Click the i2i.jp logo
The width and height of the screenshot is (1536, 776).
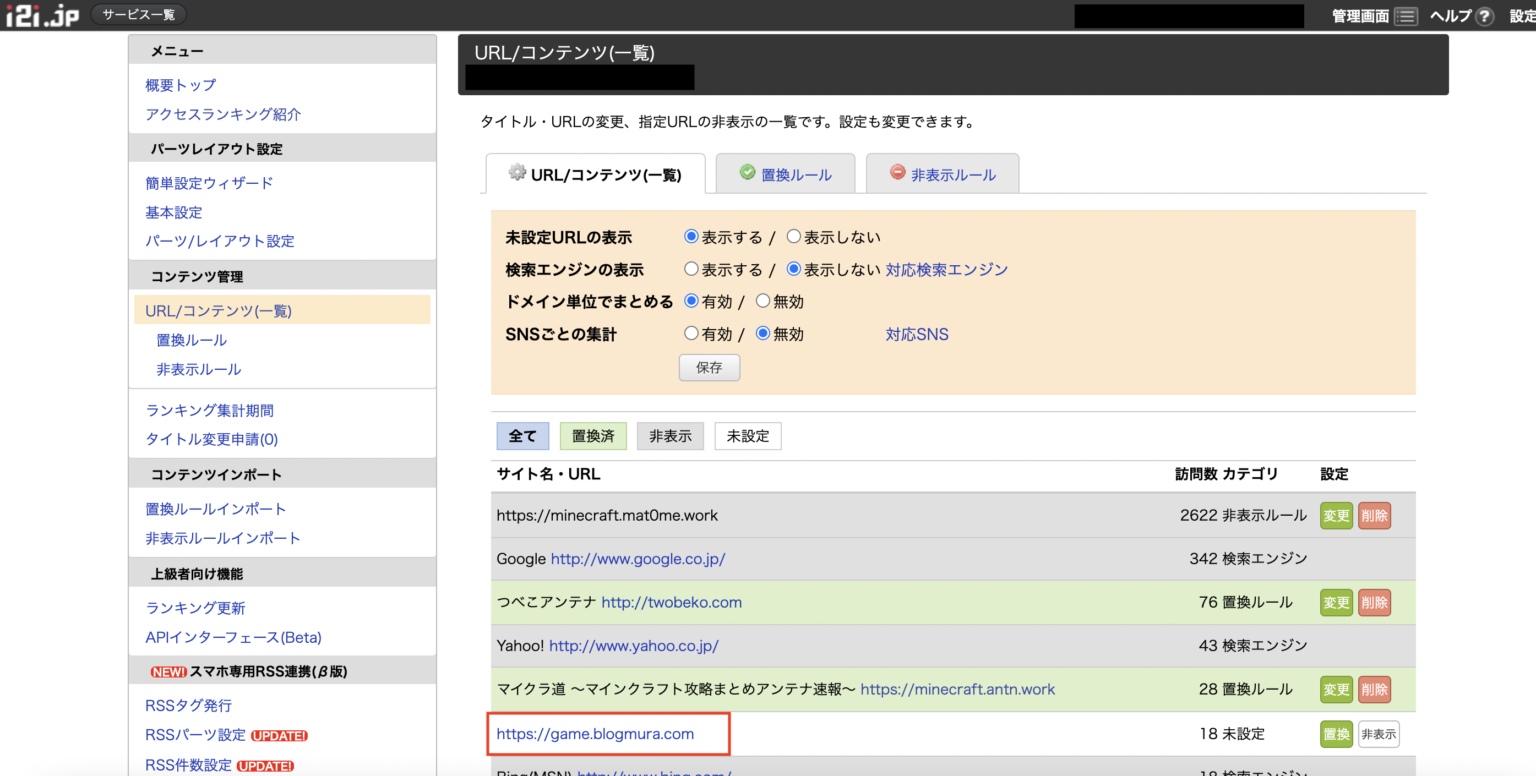[x=40, y=14]
